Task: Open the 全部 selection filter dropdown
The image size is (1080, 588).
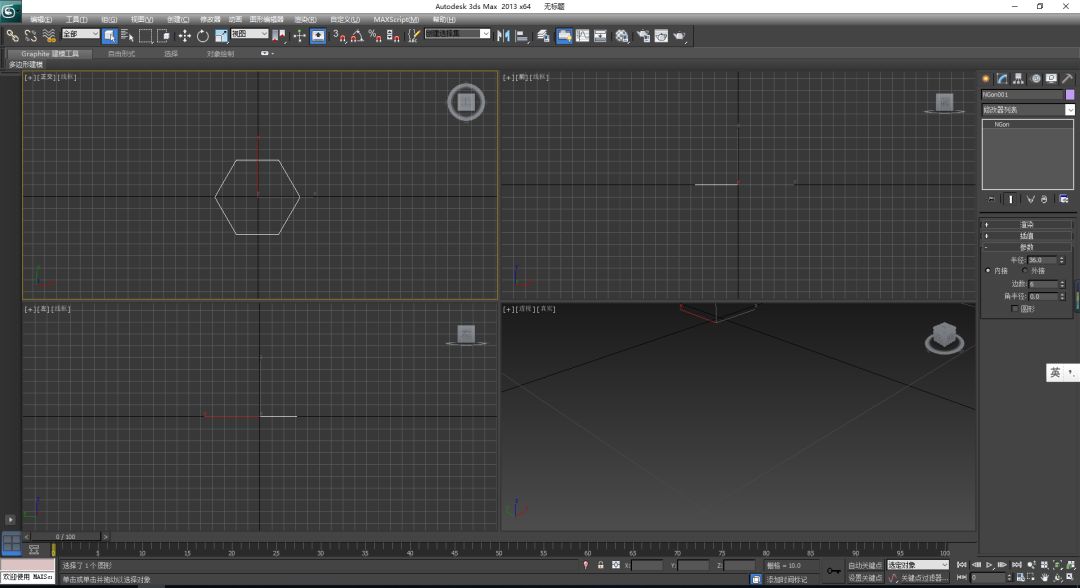Action: (81, 34)
